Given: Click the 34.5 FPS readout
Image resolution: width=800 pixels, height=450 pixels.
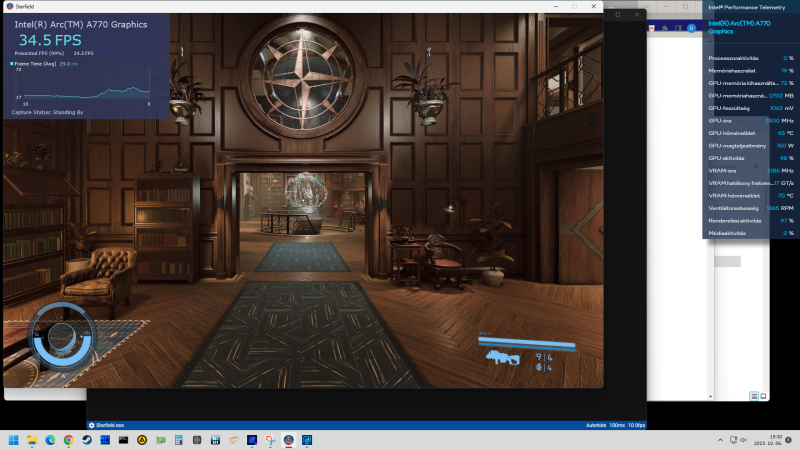Looking at the screenshot, I should [x=50, y=40].
